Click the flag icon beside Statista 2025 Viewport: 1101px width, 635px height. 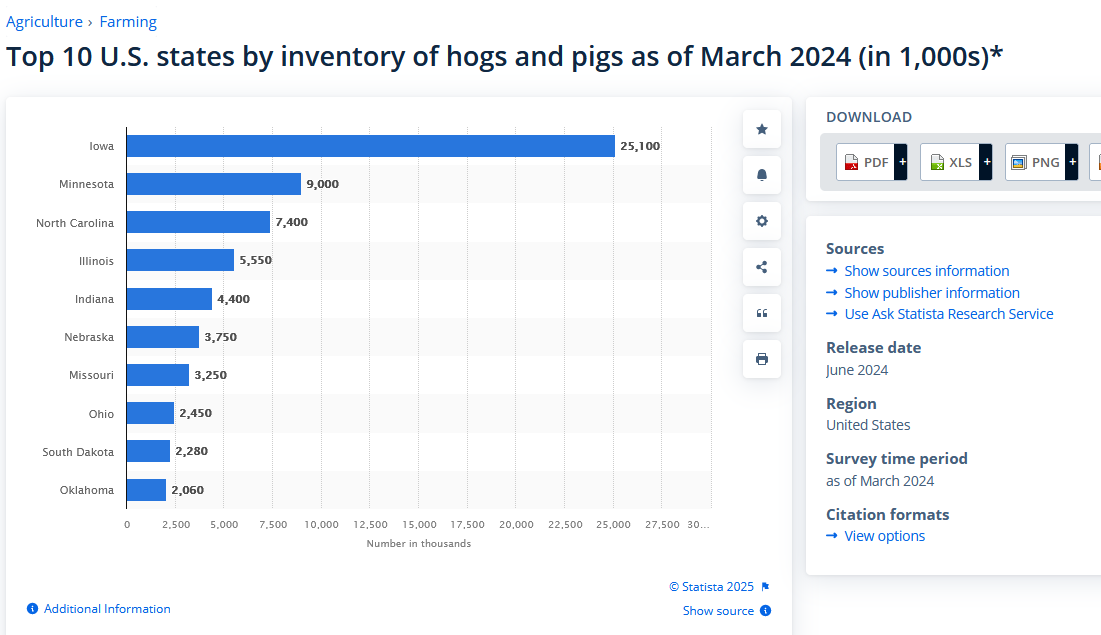(x=765, y=587)
